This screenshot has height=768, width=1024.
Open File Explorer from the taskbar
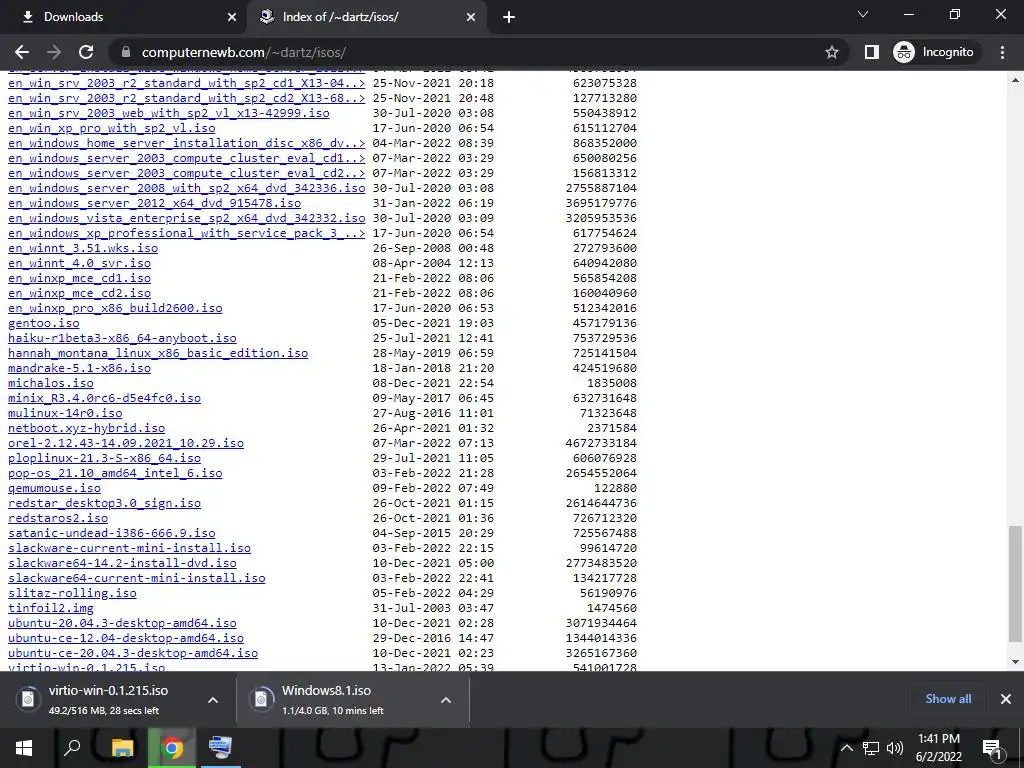122,748
